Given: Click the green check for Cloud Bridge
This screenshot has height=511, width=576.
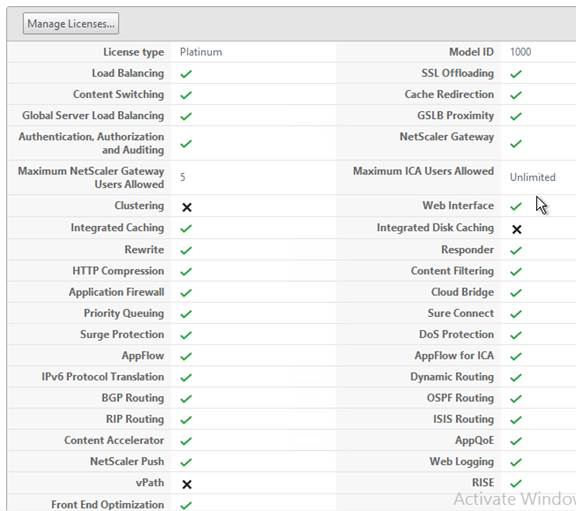Looking at the screenshot, I should pos(516,293).
